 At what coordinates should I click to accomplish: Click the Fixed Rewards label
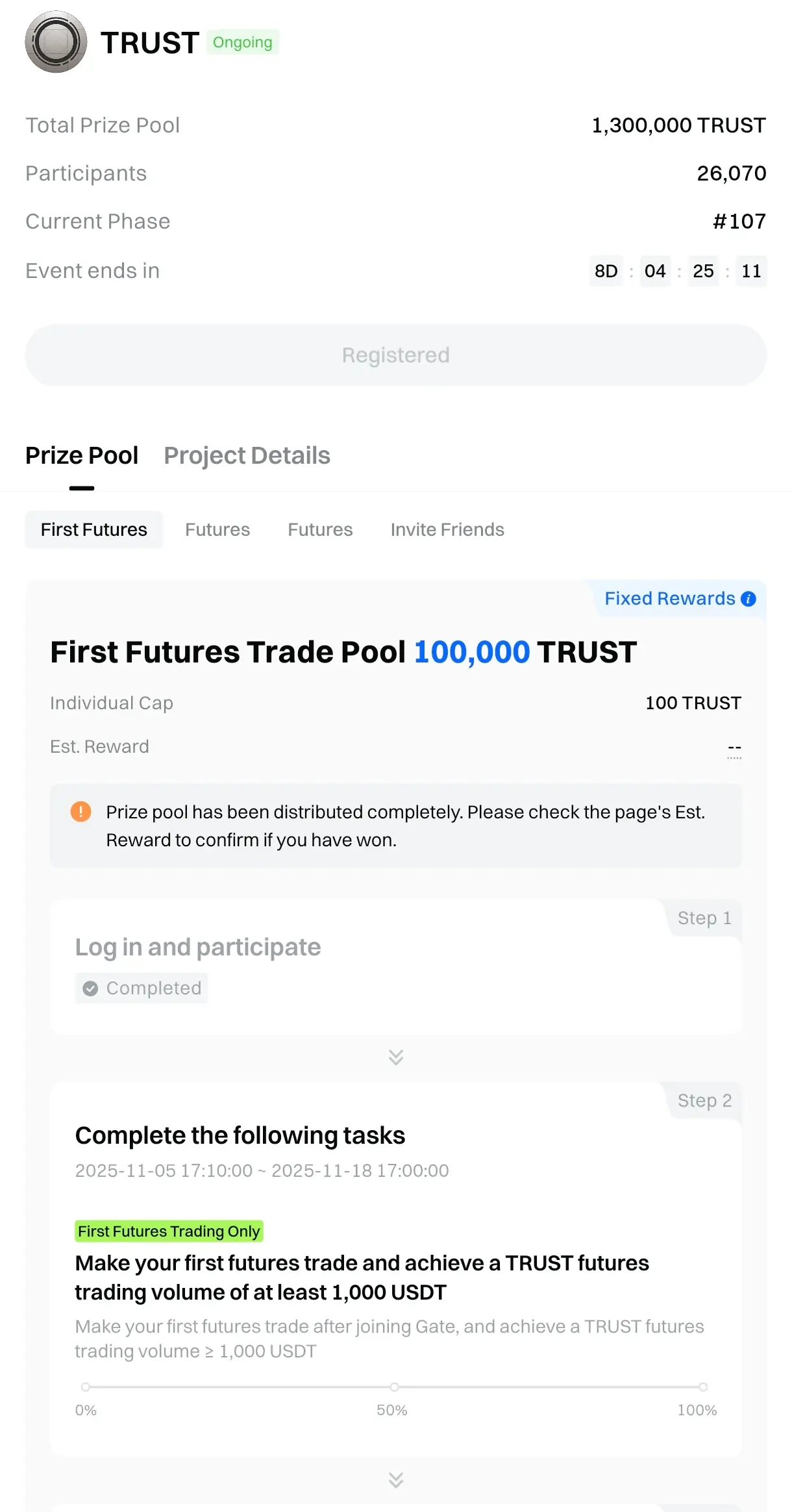pos(669,599)
